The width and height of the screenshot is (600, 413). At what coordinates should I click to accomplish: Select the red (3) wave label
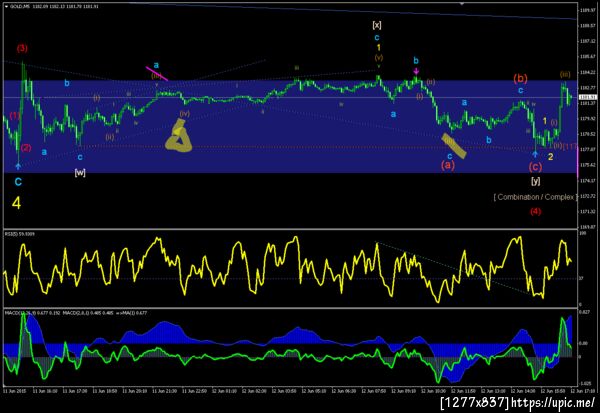tap(22, 48)
